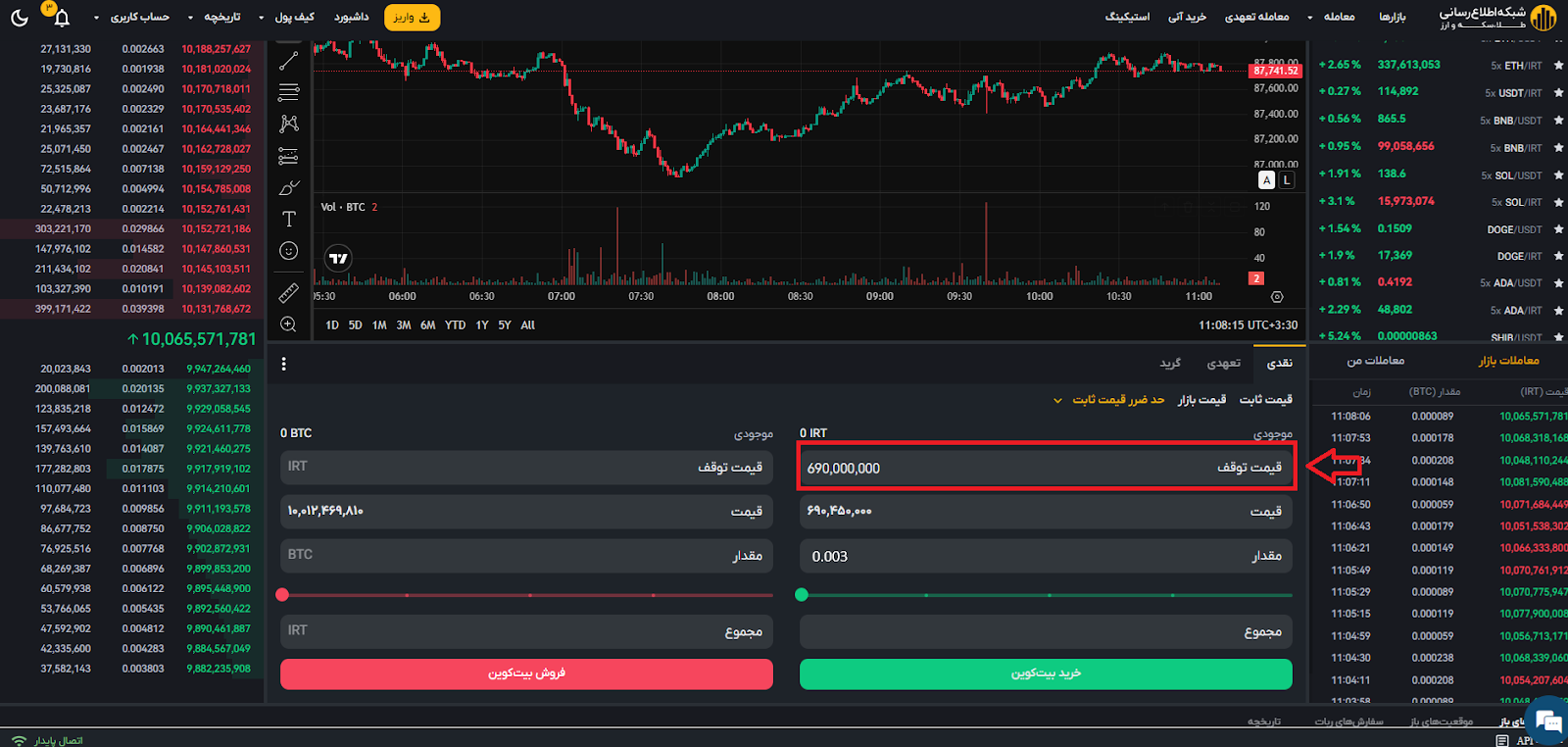The width and height of the screenshot is (1568, 747).
Task: Open the live chat support bubble
Action: point(1548,722)
